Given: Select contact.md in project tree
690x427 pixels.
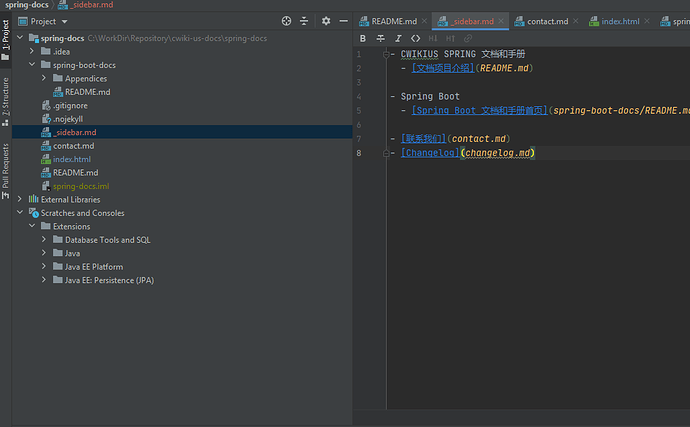Looking at the screenshot, I should 73,146.
